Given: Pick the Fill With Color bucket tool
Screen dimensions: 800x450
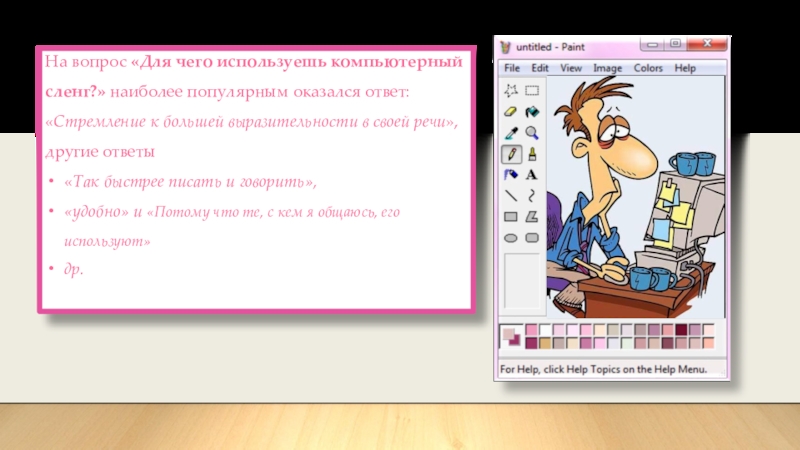Looking at the screenshot, I should (532, 112).
